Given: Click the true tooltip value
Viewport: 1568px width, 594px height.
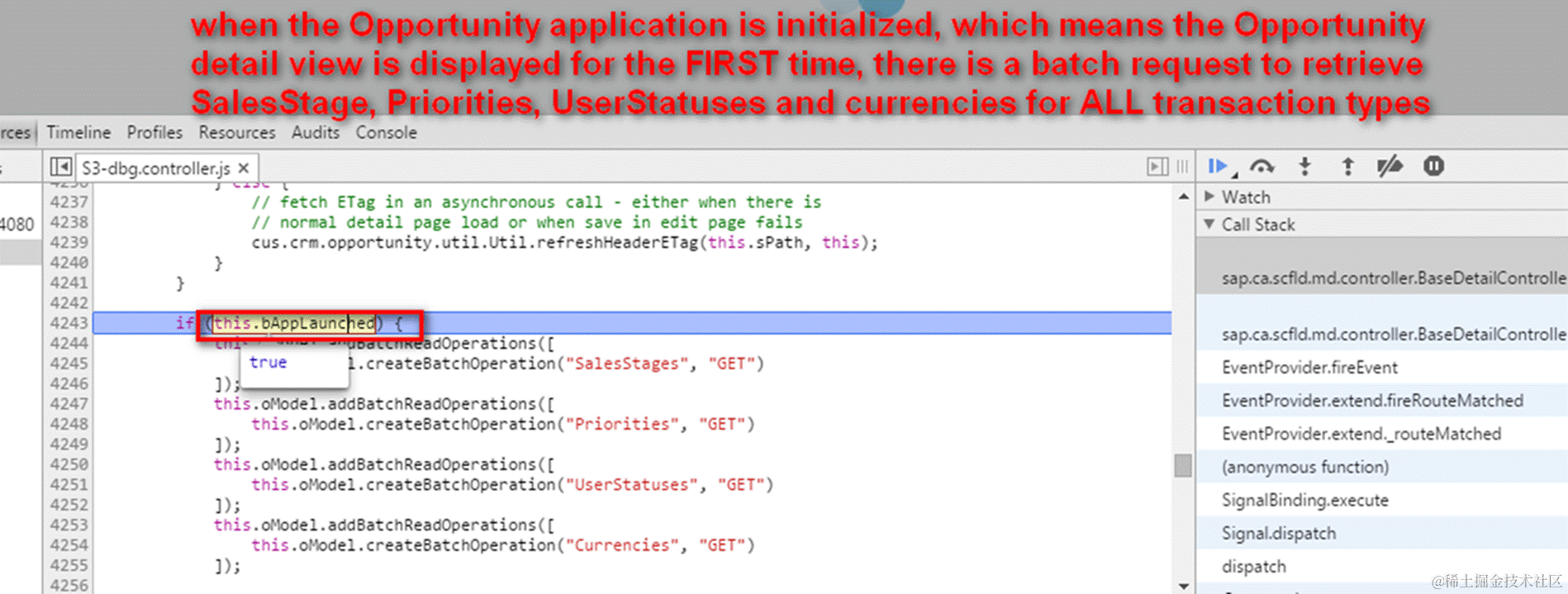Looking at the screenshot, I should coord(268,362).
